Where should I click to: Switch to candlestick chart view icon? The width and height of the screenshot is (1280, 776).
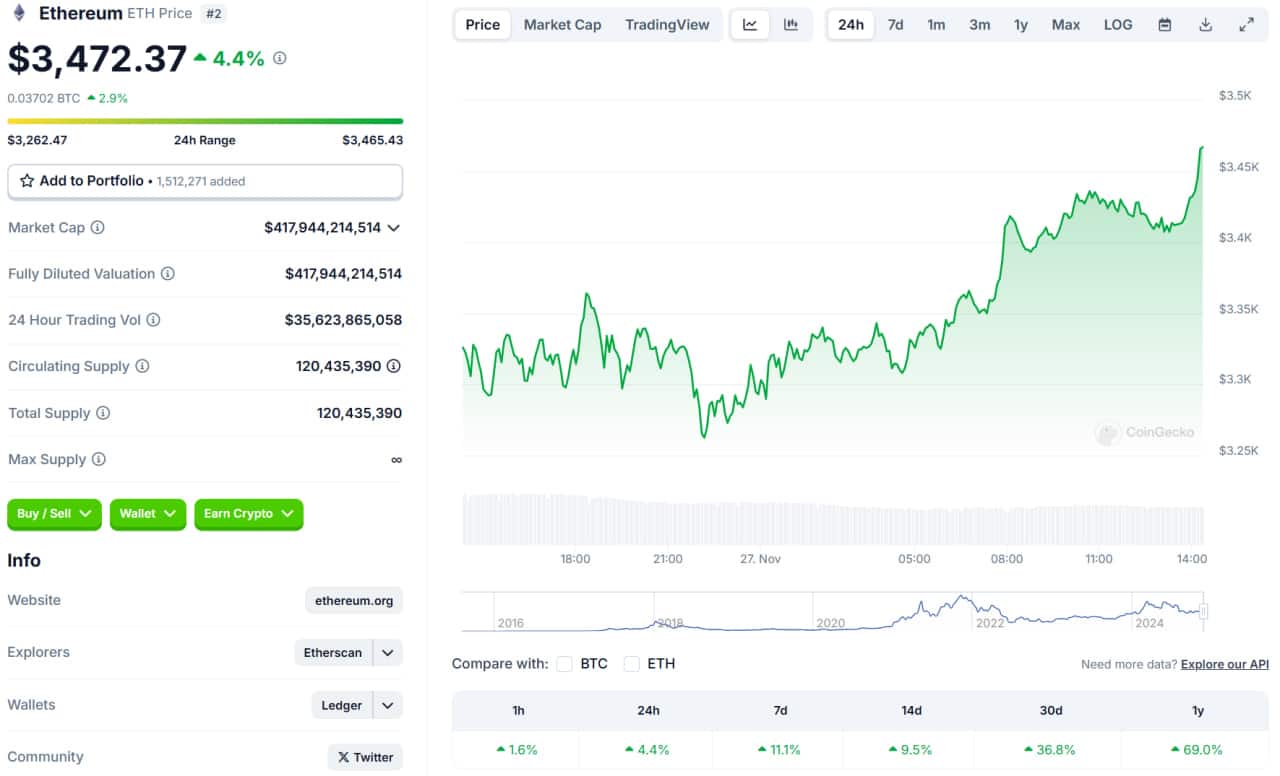coord(791,25)
